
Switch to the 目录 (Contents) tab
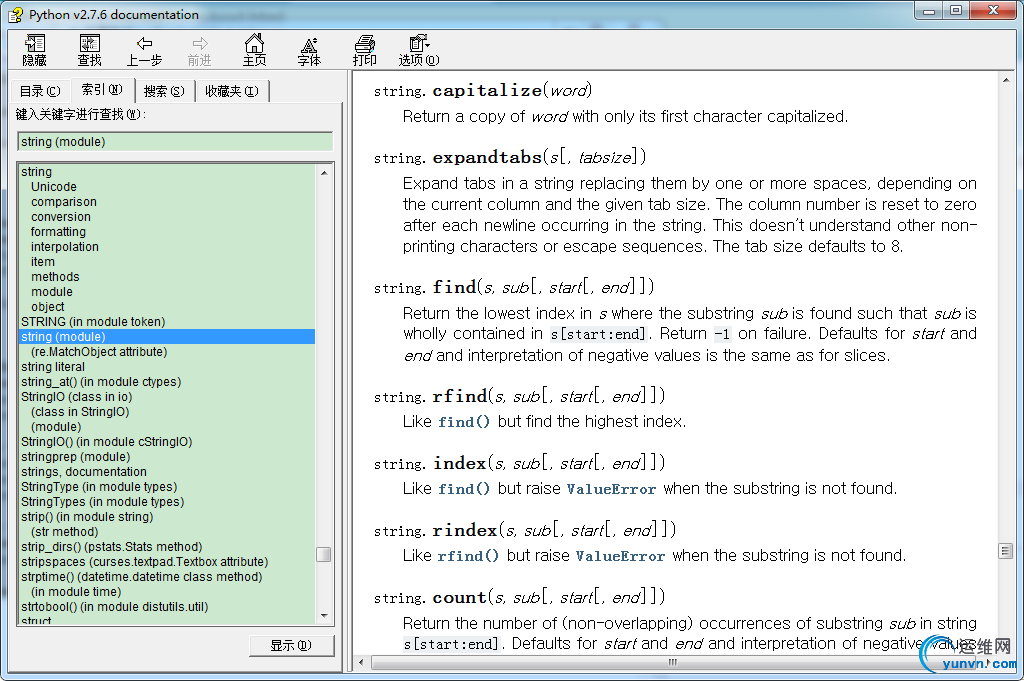tap(39, 91)
